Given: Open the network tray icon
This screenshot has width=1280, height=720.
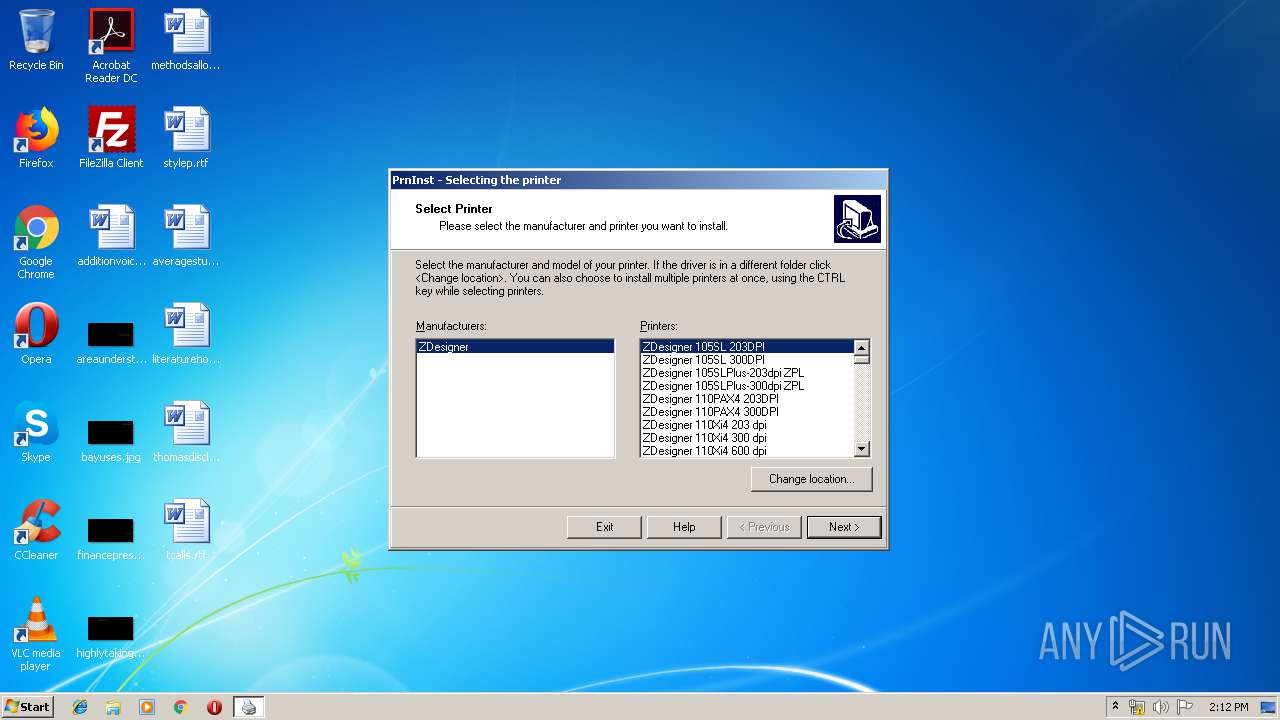Looking at the screenshot, I should (x=1137, y=707).
